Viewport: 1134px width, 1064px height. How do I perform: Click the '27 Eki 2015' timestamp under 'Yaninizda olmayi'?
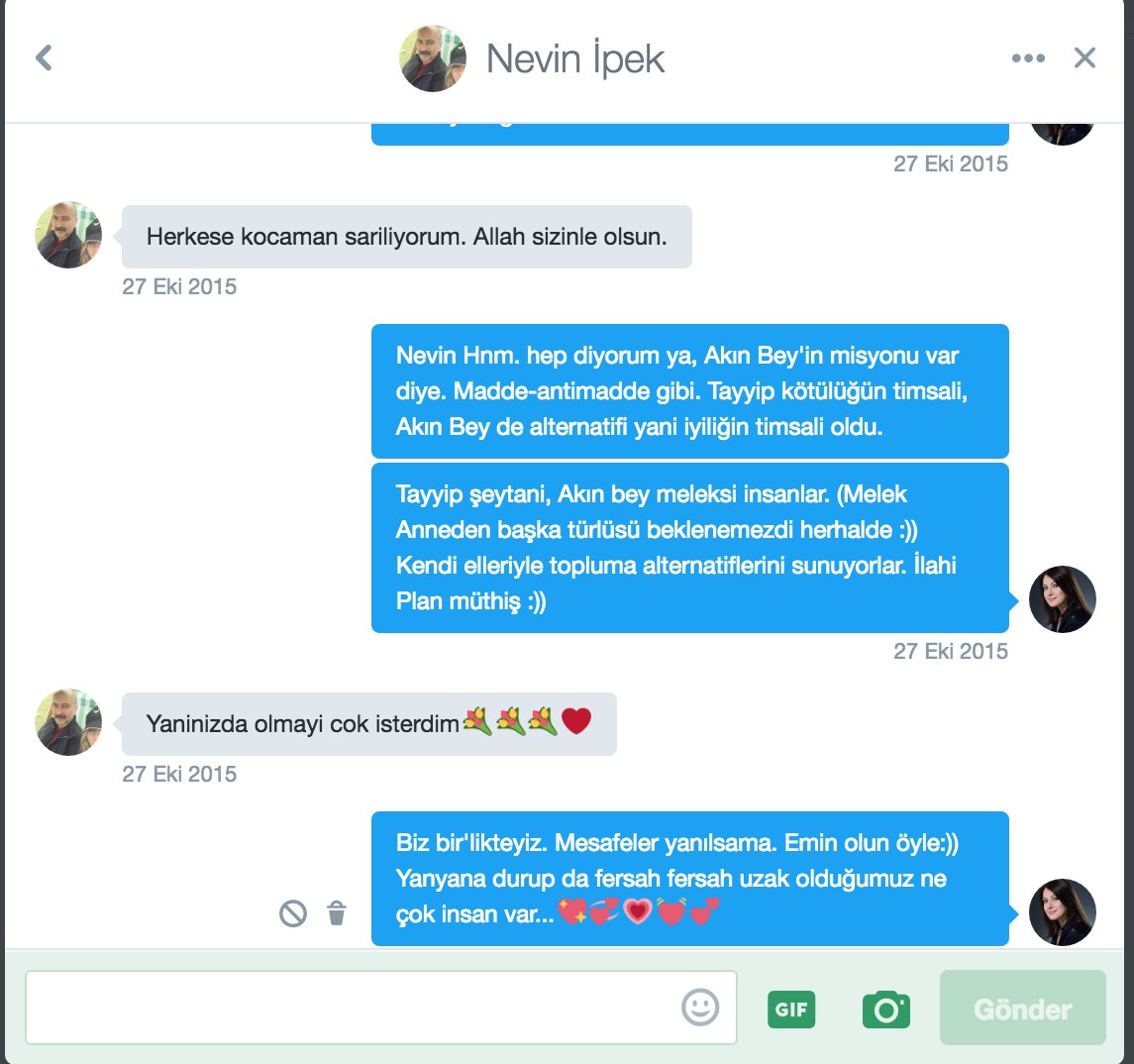[179, 774]
